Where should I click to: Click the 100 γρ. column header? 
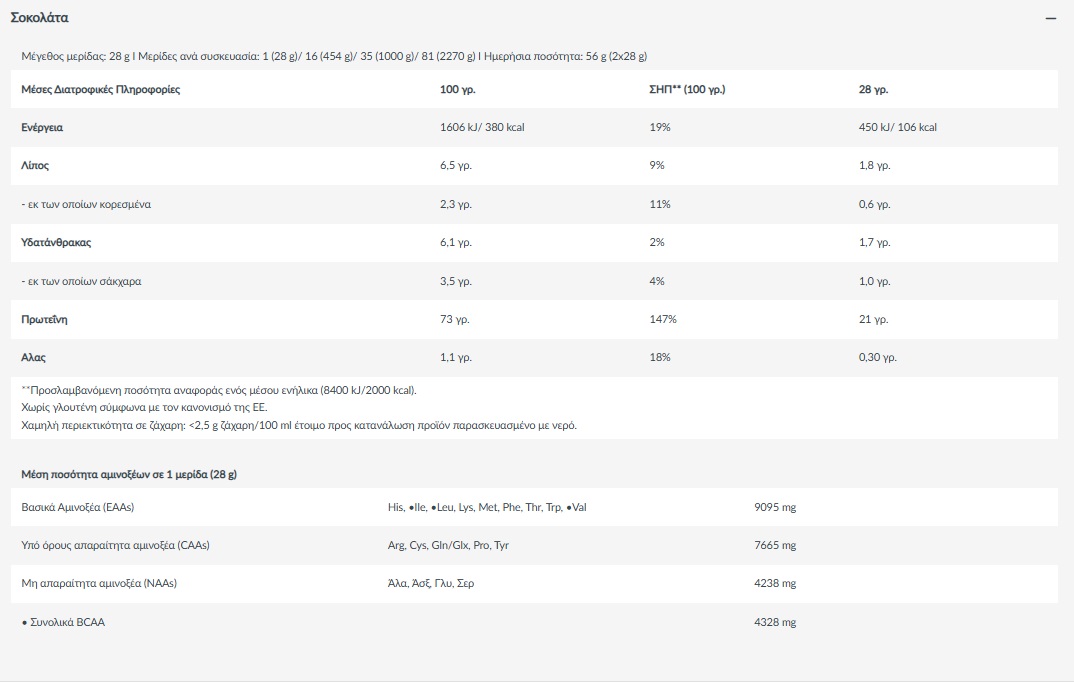click(457, 90)
